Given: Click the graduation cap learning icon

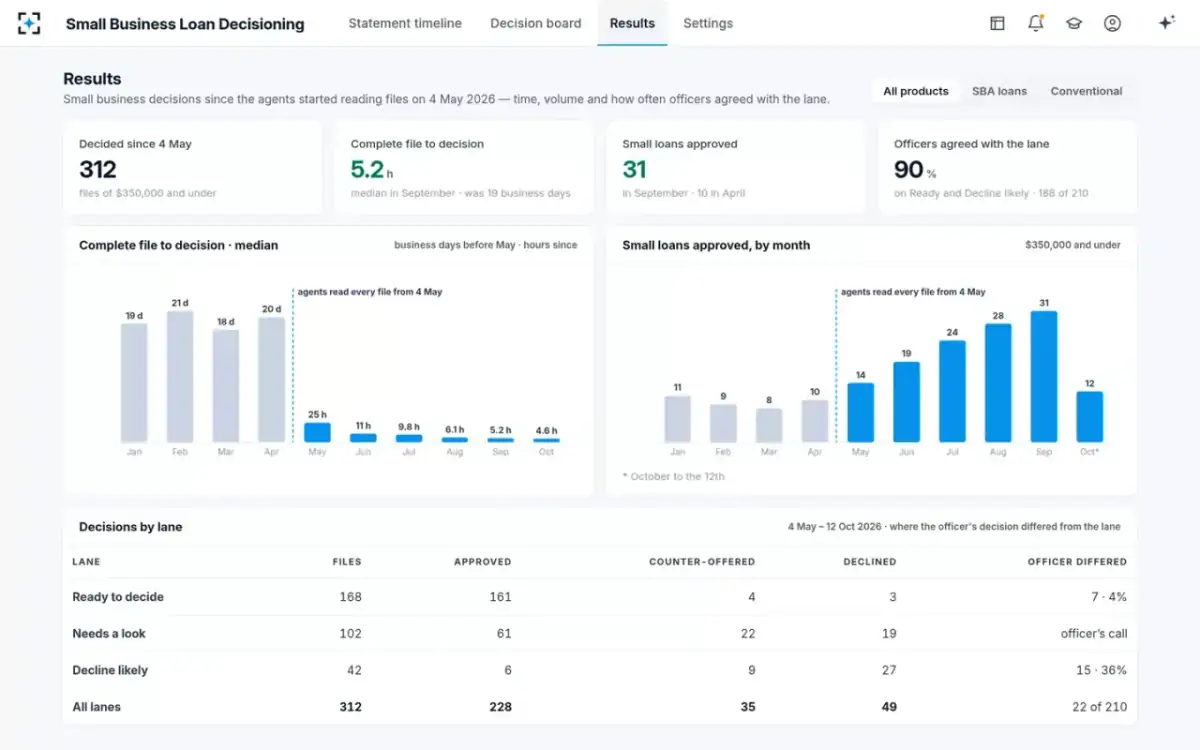Looking at the screenshot, I should click(x=1073, y=23).
